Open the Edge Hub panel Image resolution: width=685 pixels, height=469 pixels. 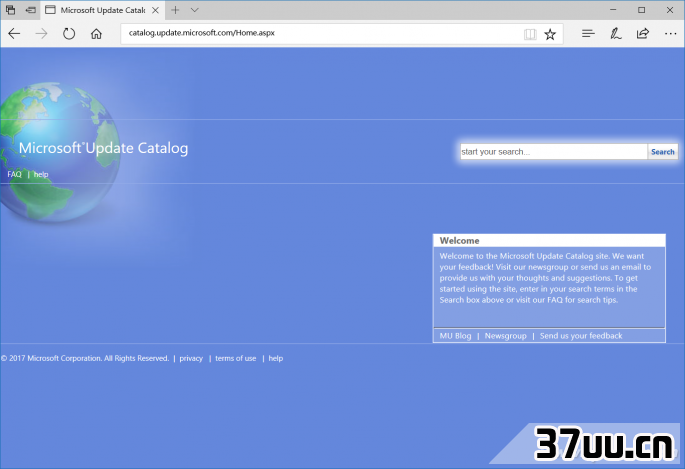[588, 34]
